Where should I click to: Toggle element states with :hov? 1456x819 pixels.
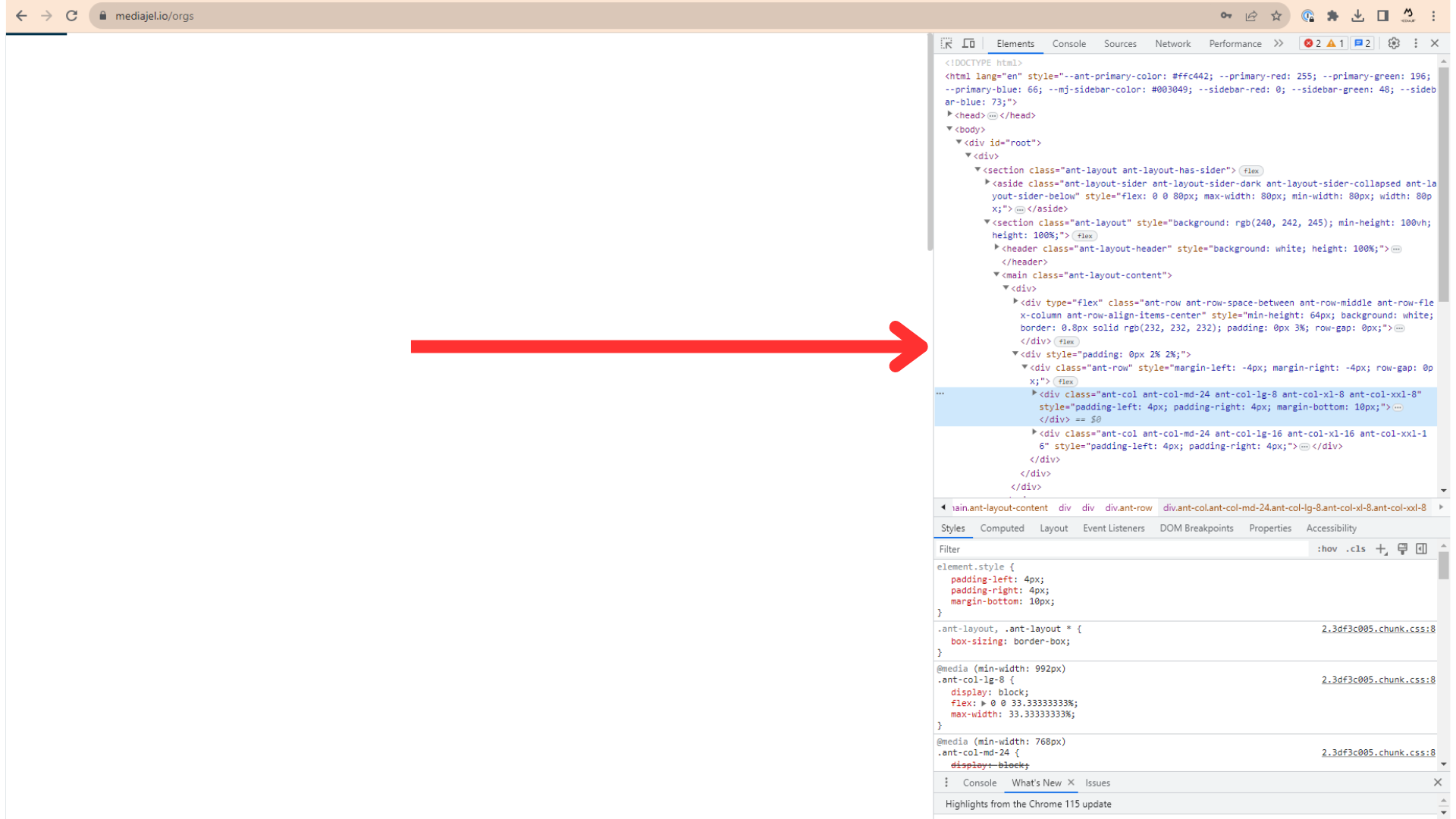tap(1326, 548)
